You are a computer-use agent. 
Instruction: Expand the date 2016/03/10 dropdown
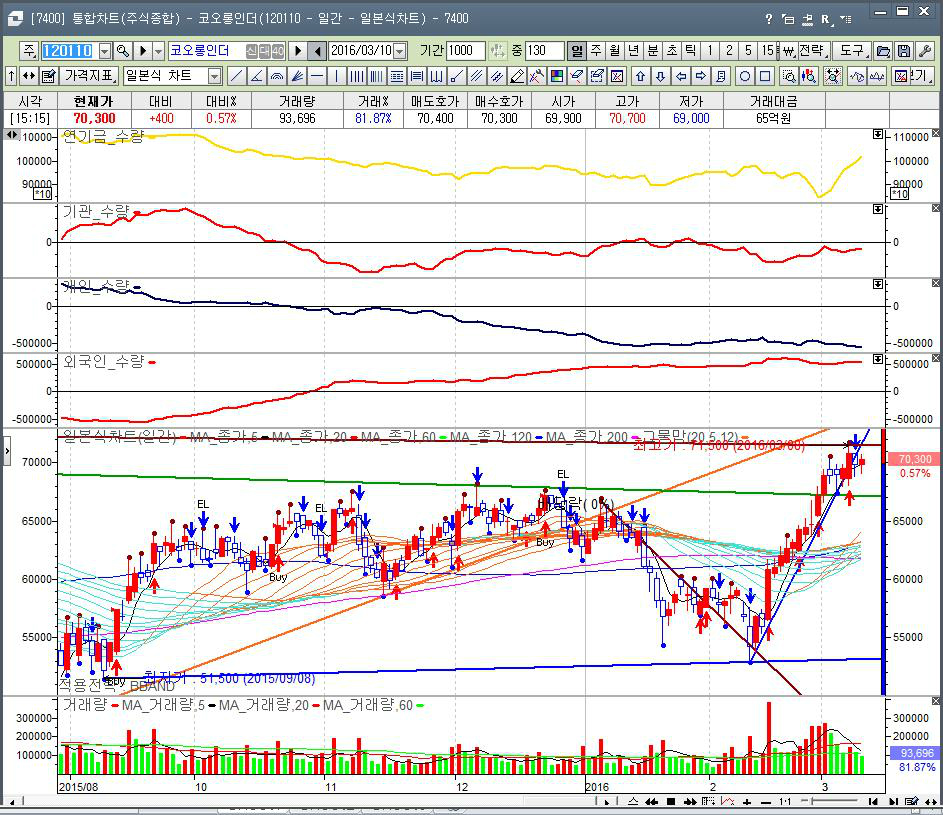click(x=400, y=51)
